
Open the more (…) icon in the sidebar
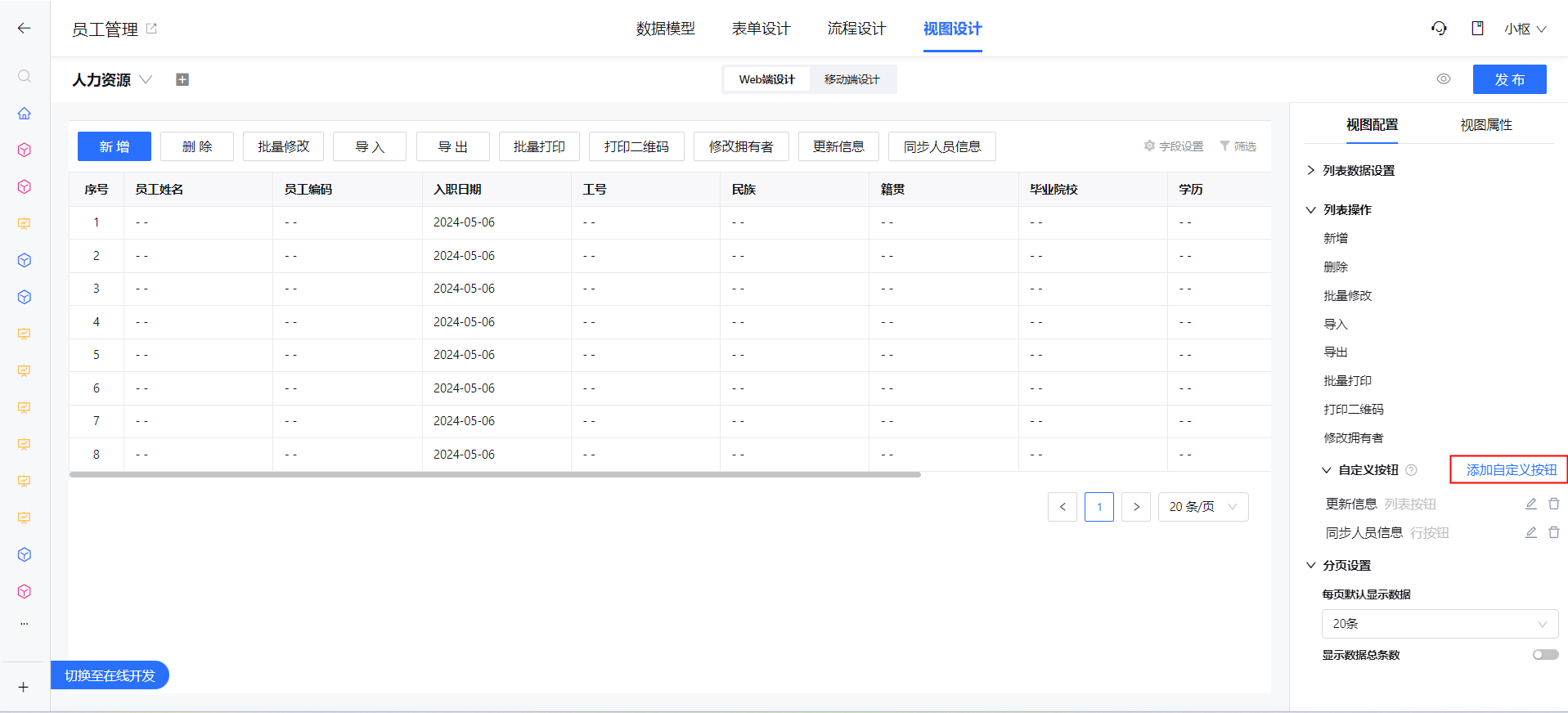[x=25, y=624]
